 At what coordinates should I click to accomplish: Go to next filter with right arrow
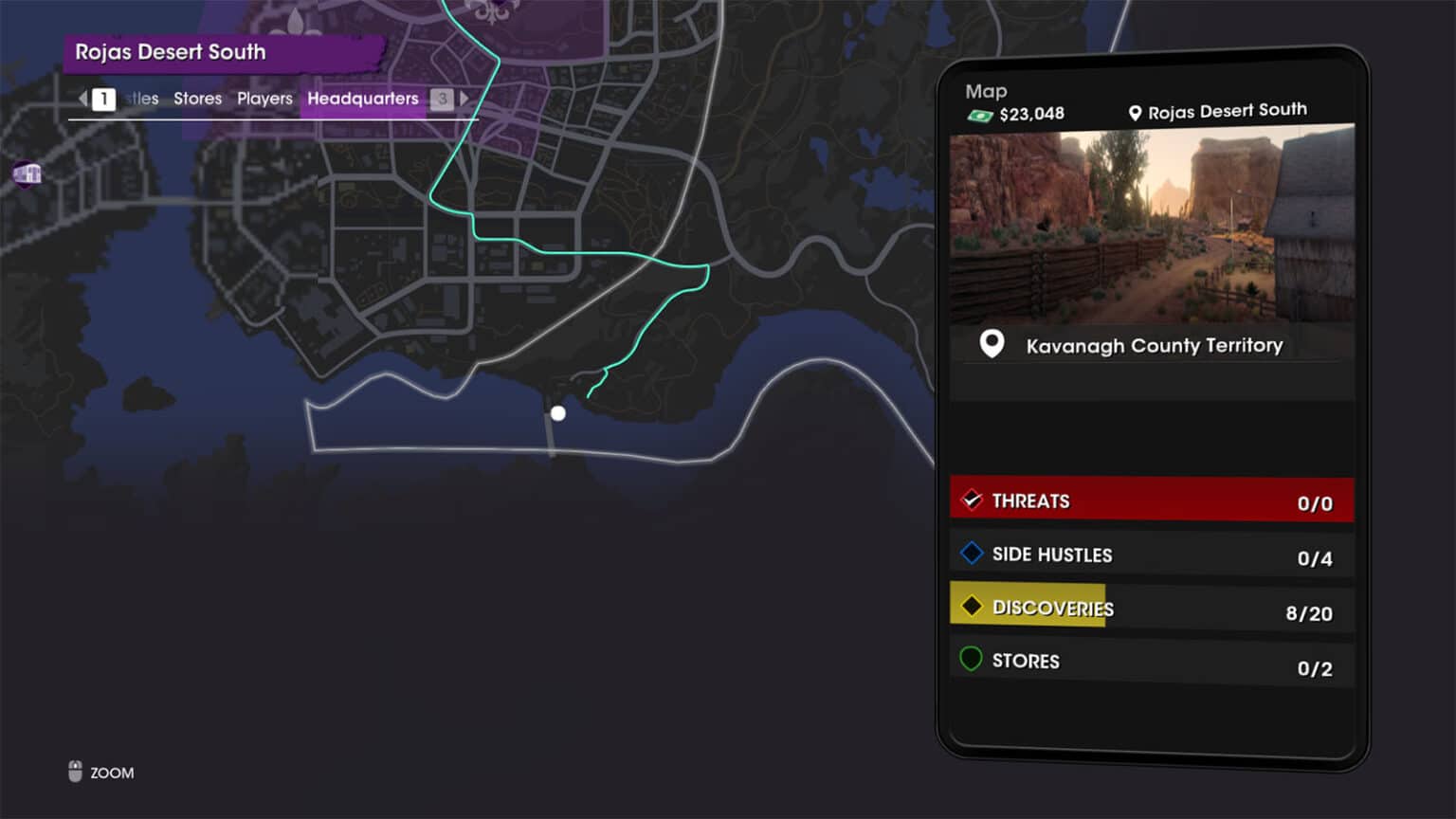point(464,98)
